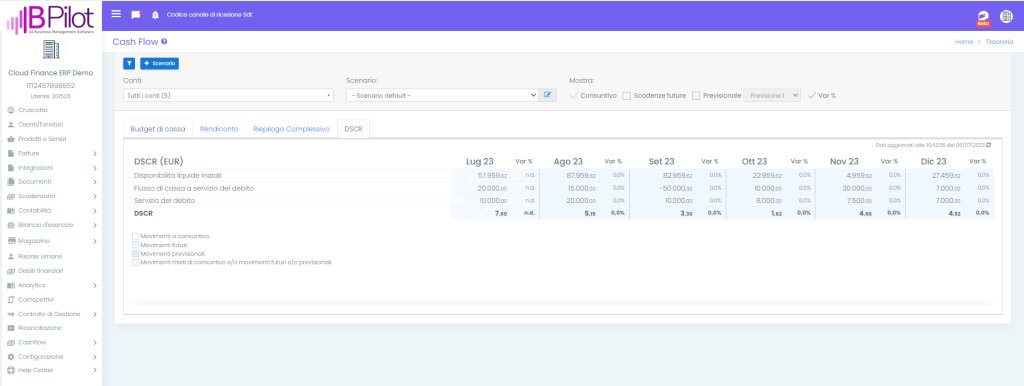Click the 'Dic 23' column header
The height and width of the screenshot is (386, 1024).
point(933,161)
